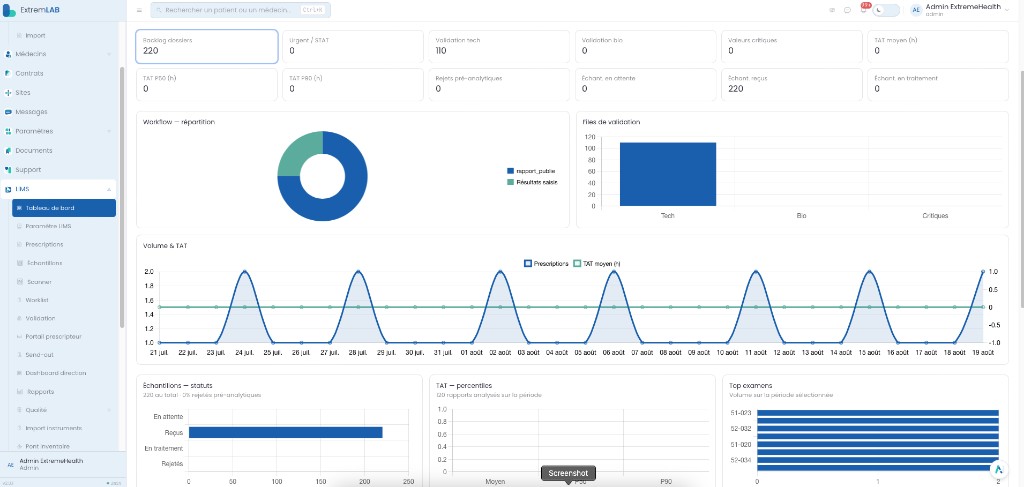Screen dimensions: 1024x487
Task: Open notifications bell with red badge
Action: click(864, 8)
